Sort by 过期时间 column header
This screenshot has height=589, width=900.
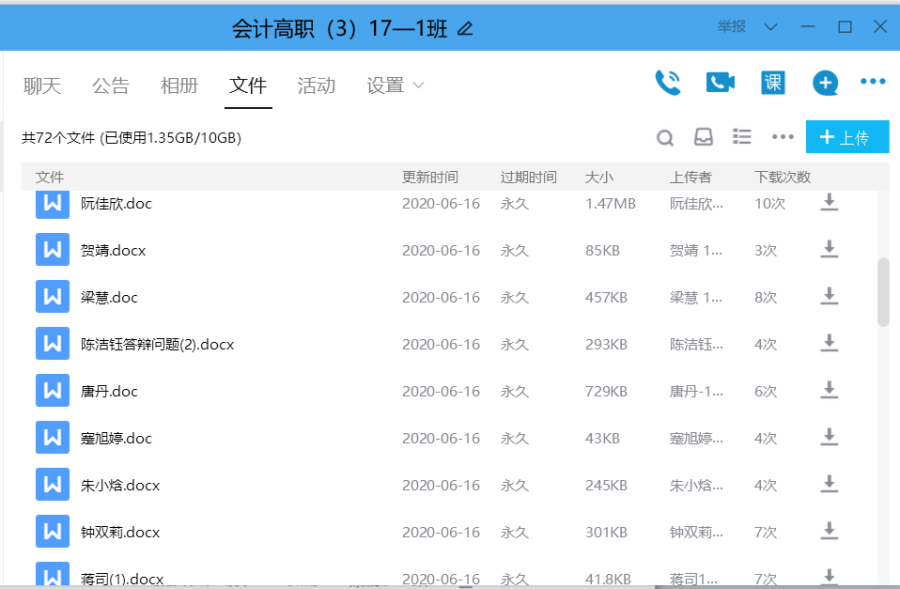528,177
